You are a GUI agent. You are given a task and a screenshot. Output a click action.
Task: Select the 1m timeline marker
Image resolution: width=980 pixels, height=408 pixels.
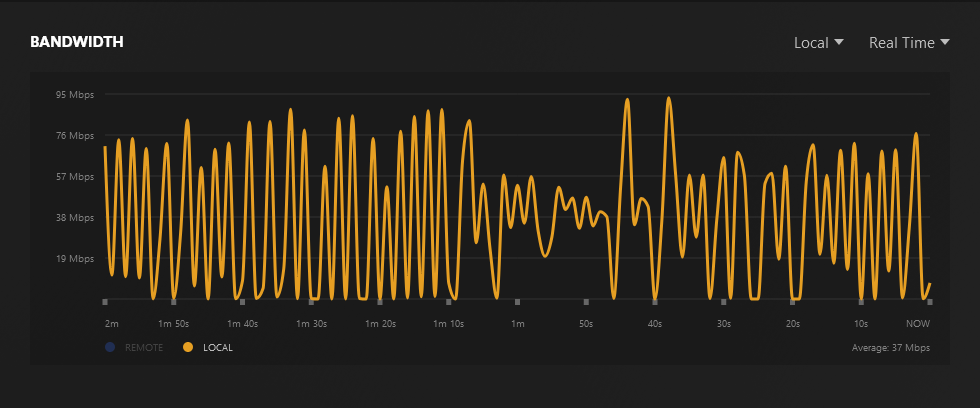(x=518, y=302)
